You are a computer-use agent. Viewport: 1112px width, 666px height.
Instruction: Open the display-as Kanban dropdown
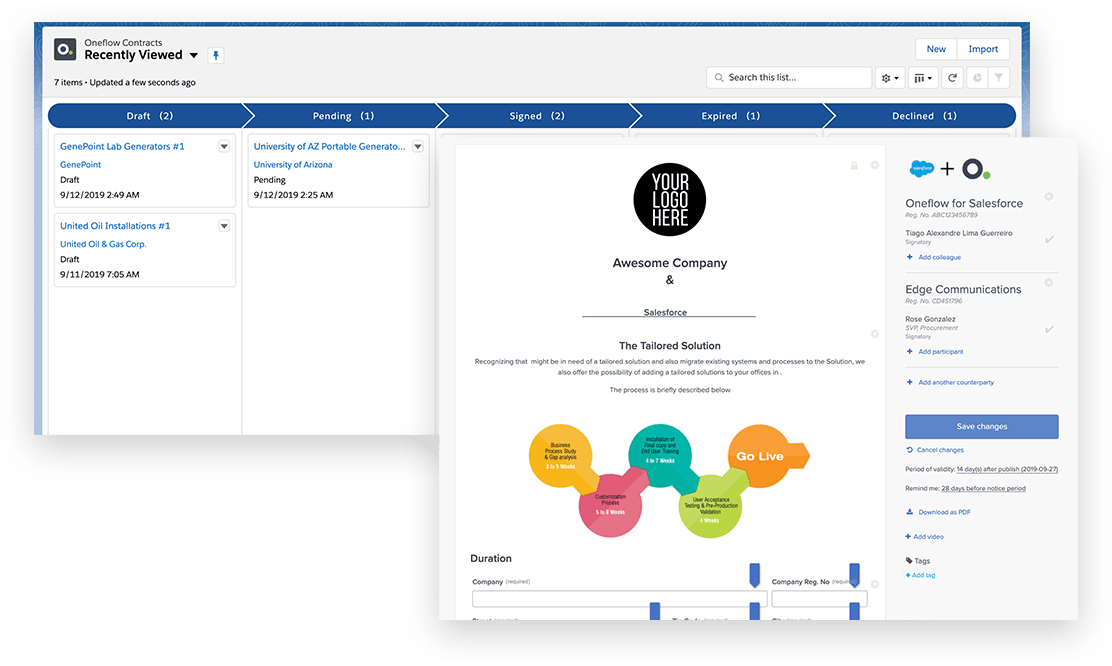click(923, 78)
